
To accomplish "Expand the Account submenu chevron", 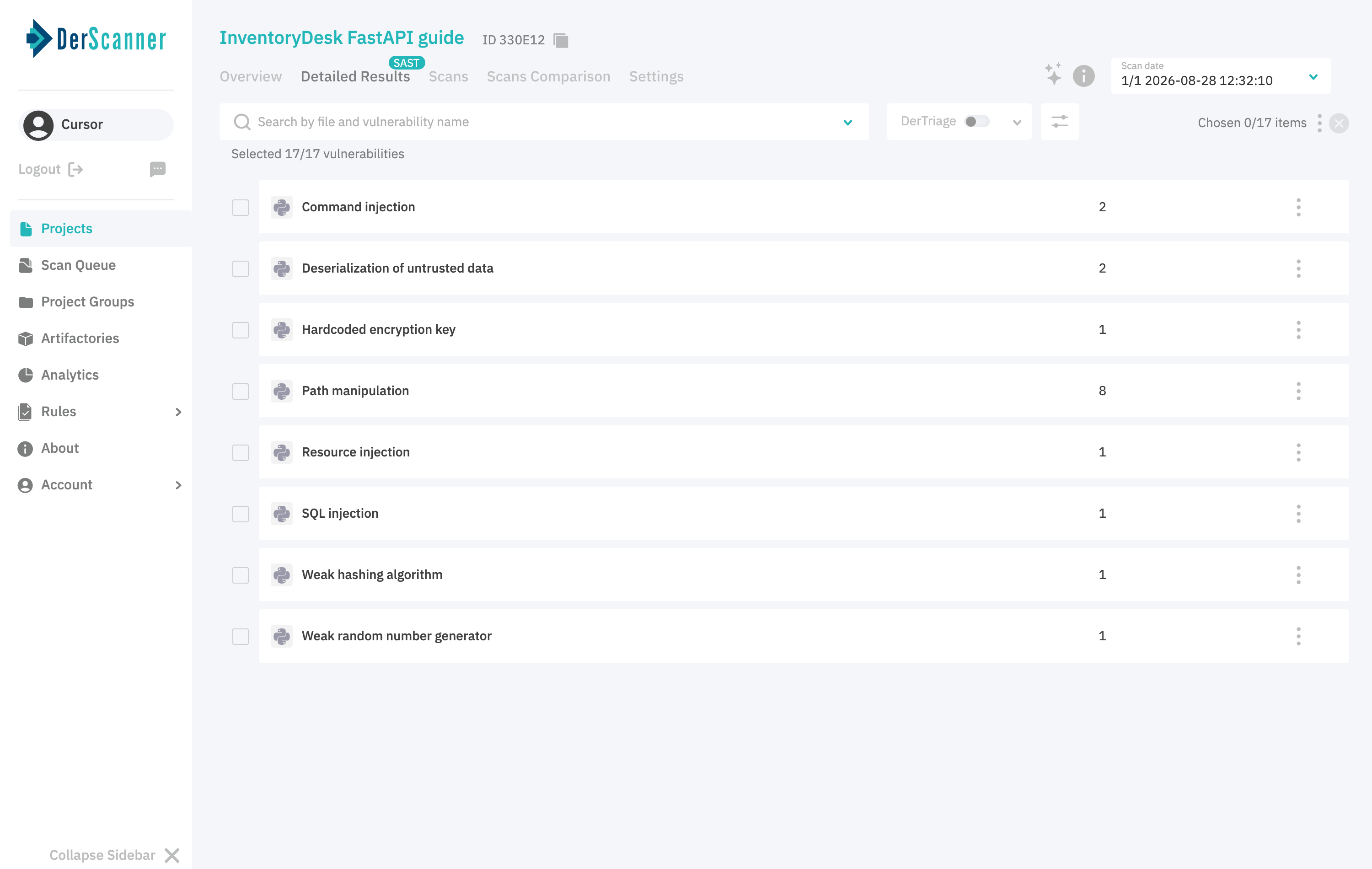I will [x=178, y=485].
